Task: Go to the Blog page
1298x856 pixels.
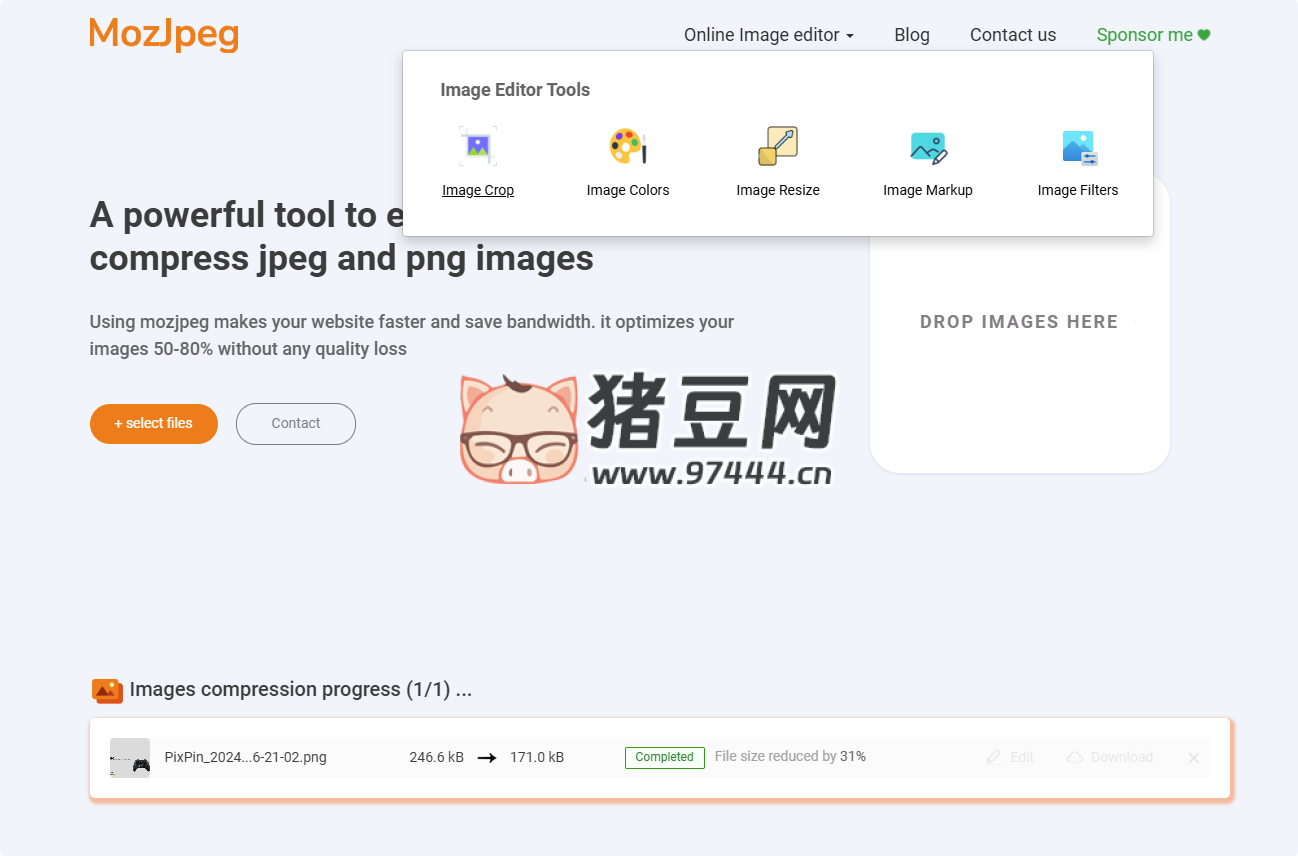Action: tap(911, 34)
